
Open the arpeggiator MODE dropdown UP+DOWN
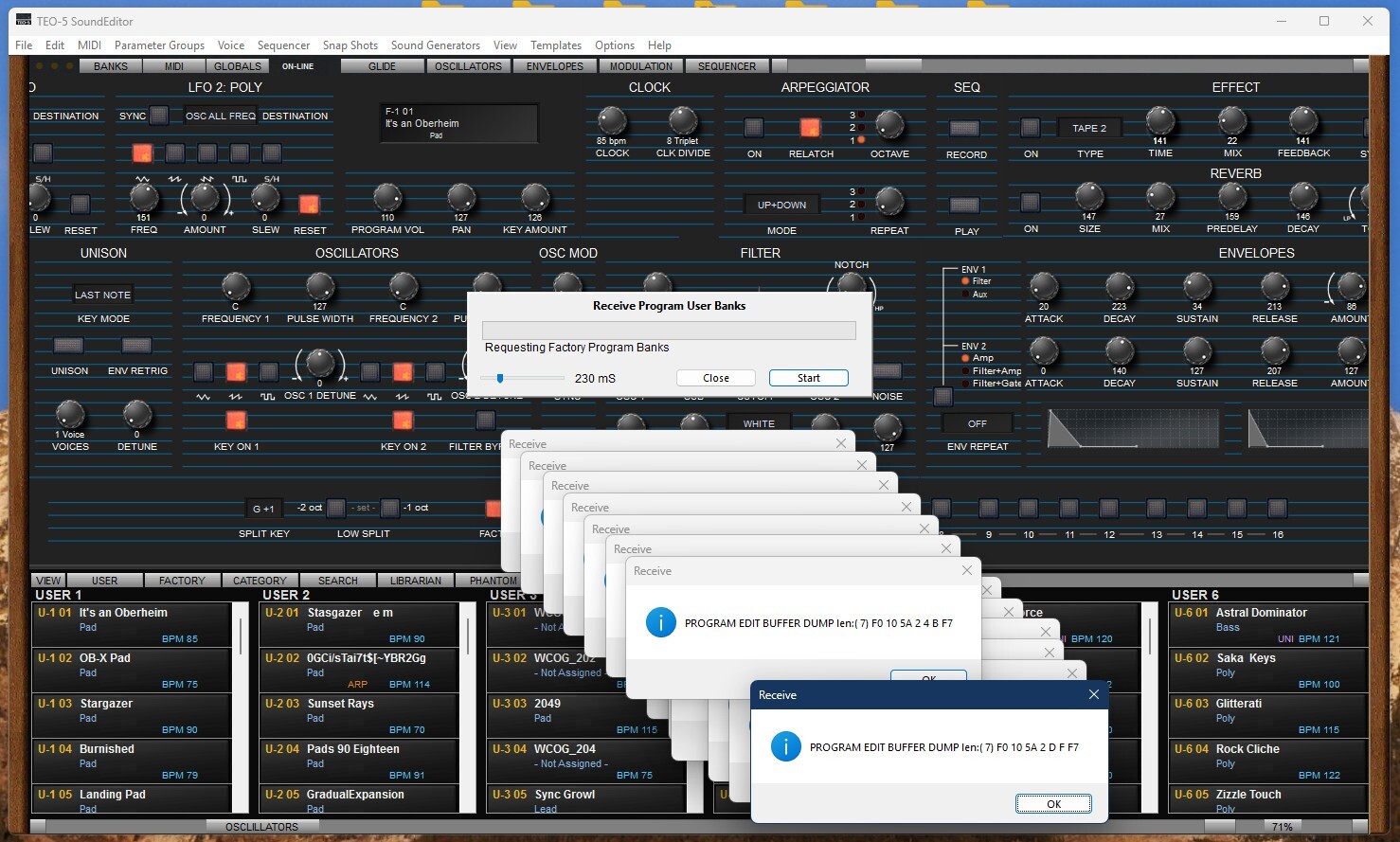click(x=781, y=205)
